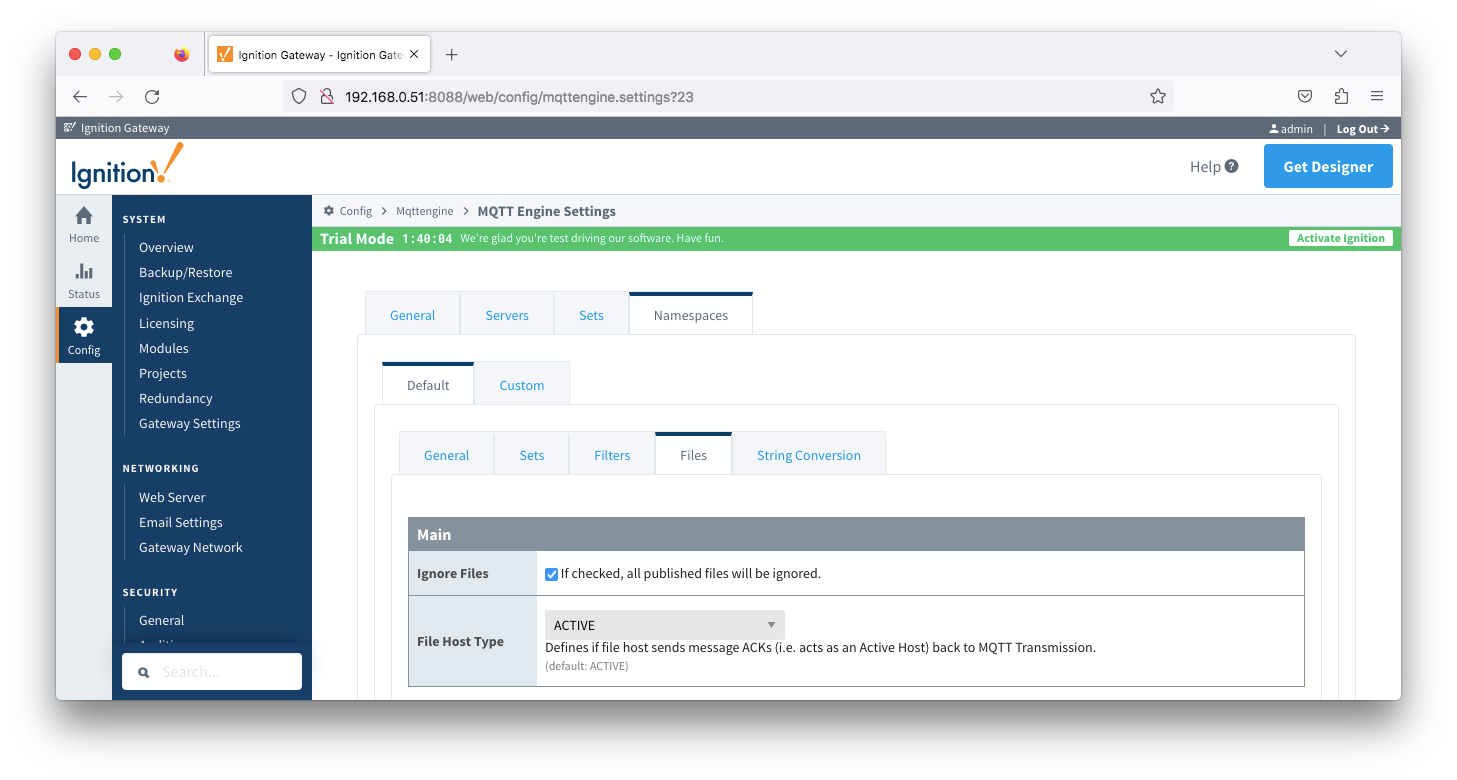Open Redundancy in the sidebar
Screen dimensions: 1457x780
pyautogui.click(x=176, y=398)
